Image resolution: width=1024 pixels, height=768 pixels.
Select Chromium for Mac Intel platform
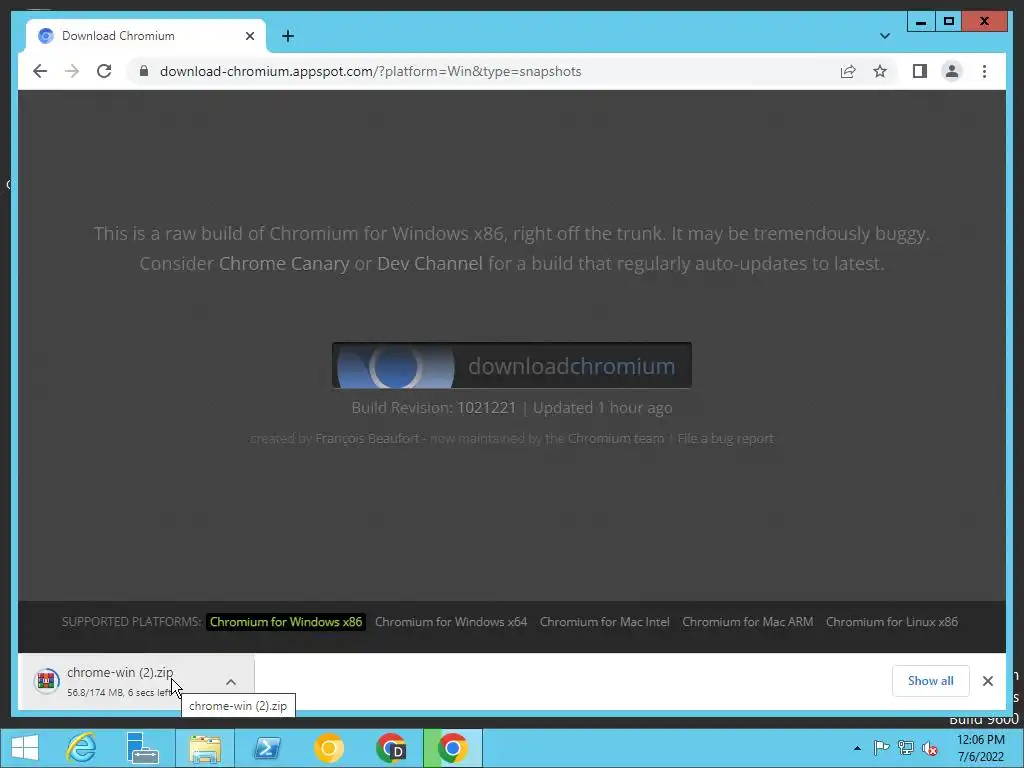[604, 622]
